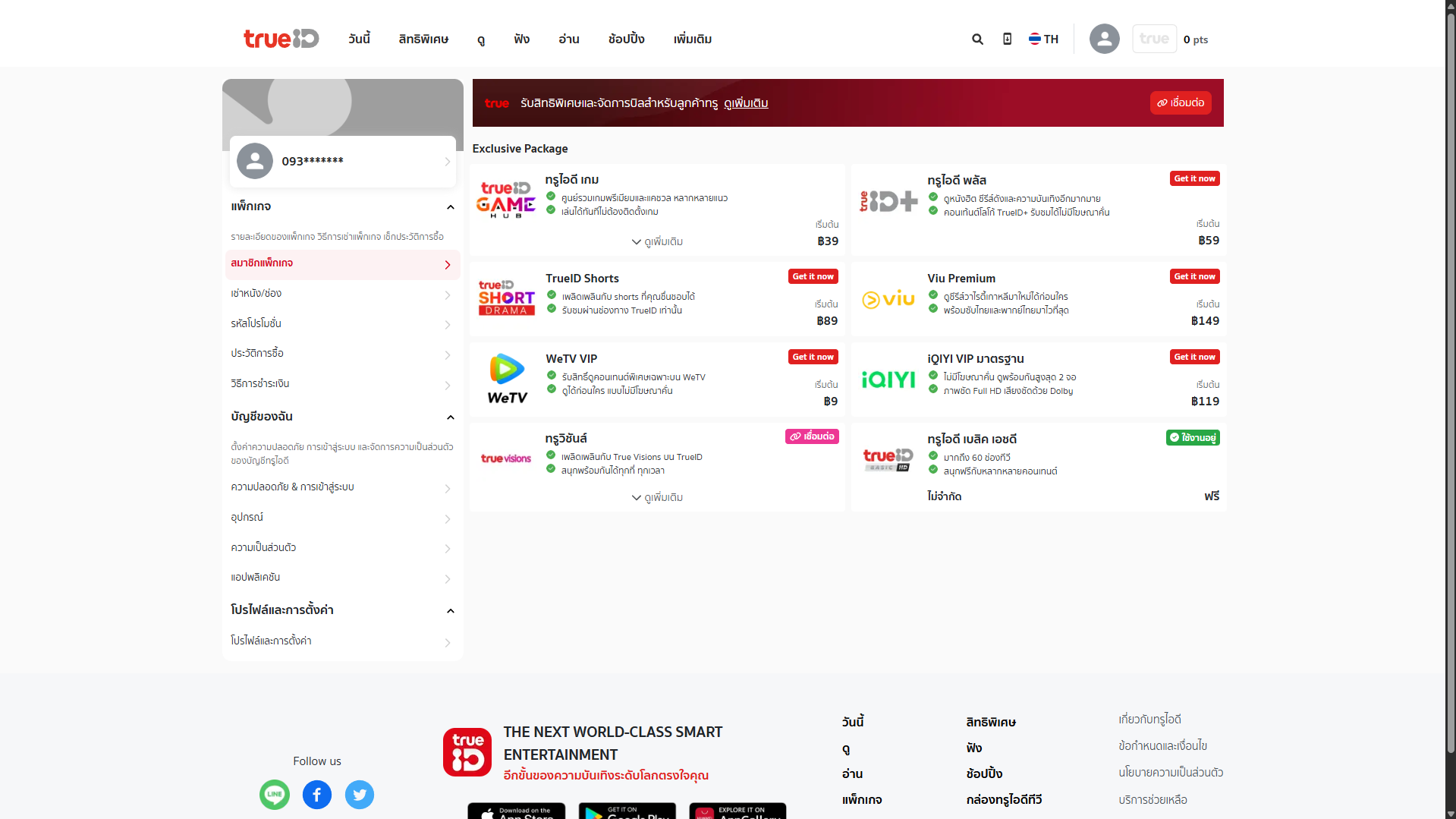Open ข้อกำหนดและเงื่อนไข footer link

tap(1162, 746)
